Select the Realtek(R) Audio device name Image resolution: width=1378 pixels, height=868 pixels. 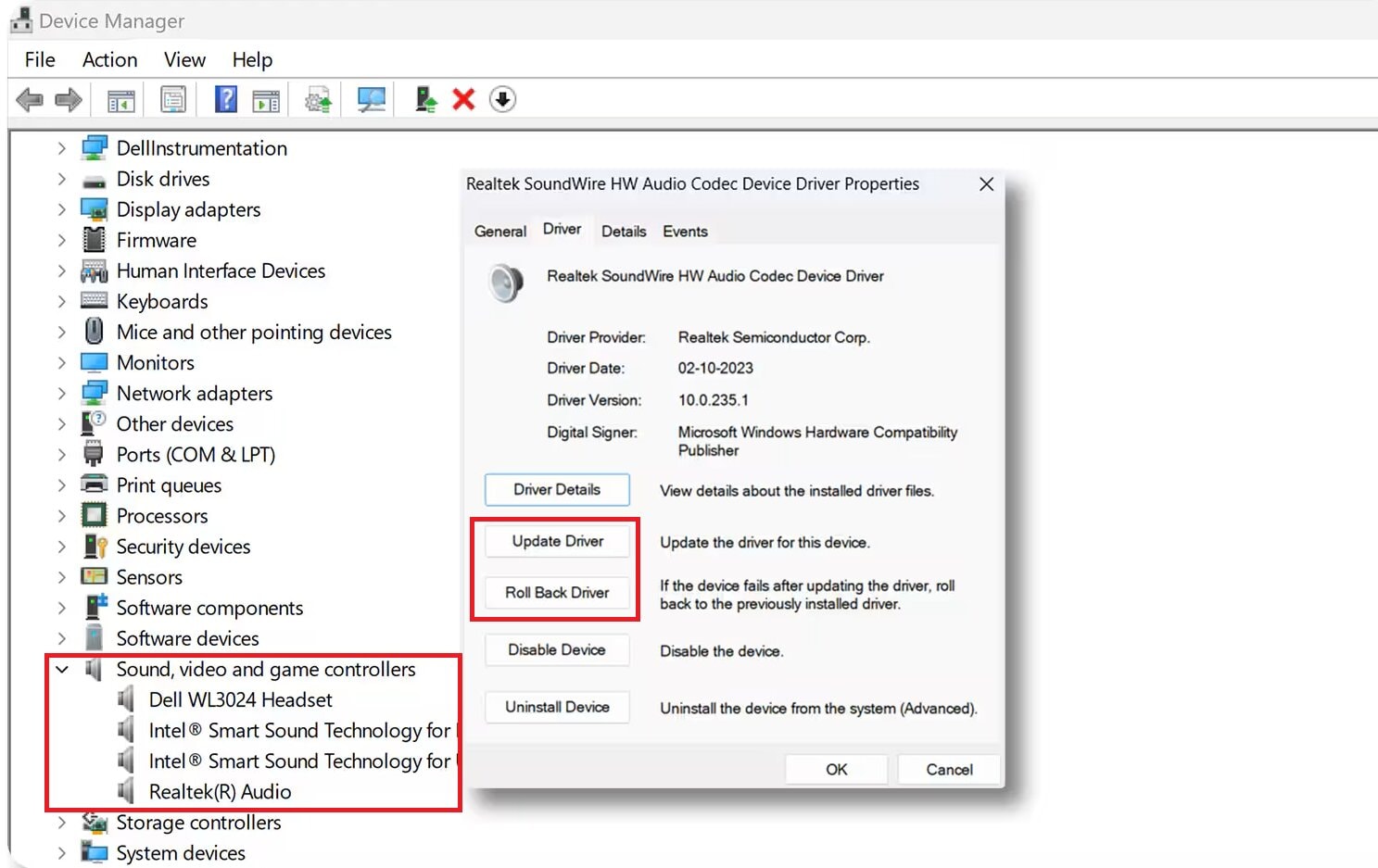click(220, 791)
